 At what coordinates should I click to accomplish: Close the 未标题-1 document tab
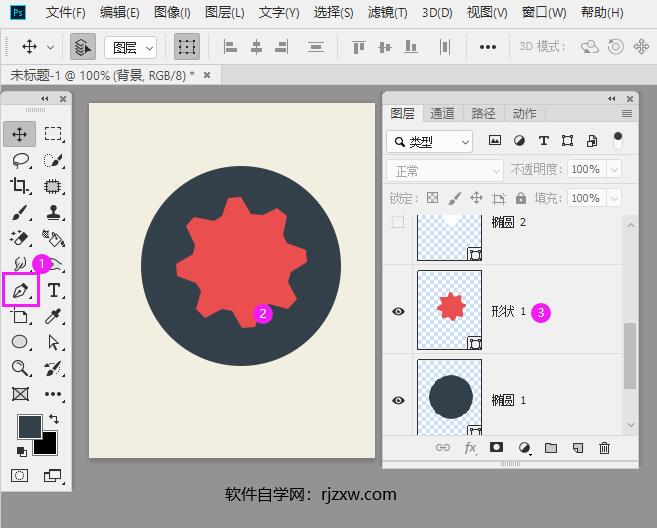(x=207, y=75)
